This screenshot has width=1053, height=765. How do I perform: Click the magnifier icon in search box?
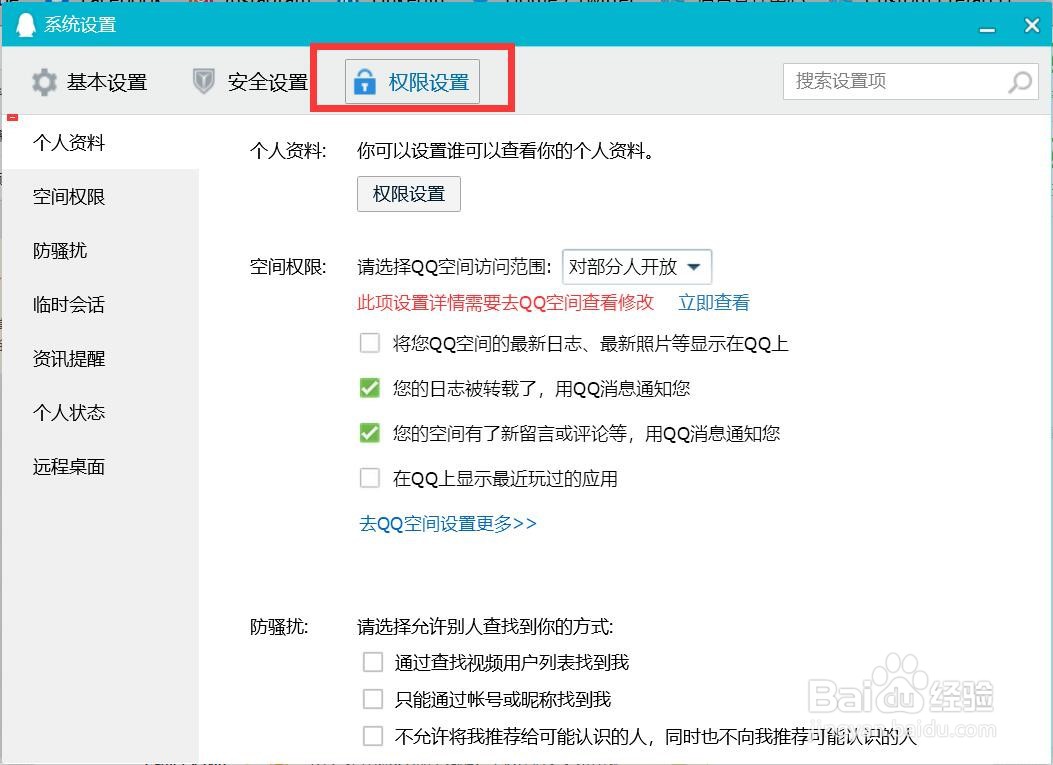(1020, 82)
